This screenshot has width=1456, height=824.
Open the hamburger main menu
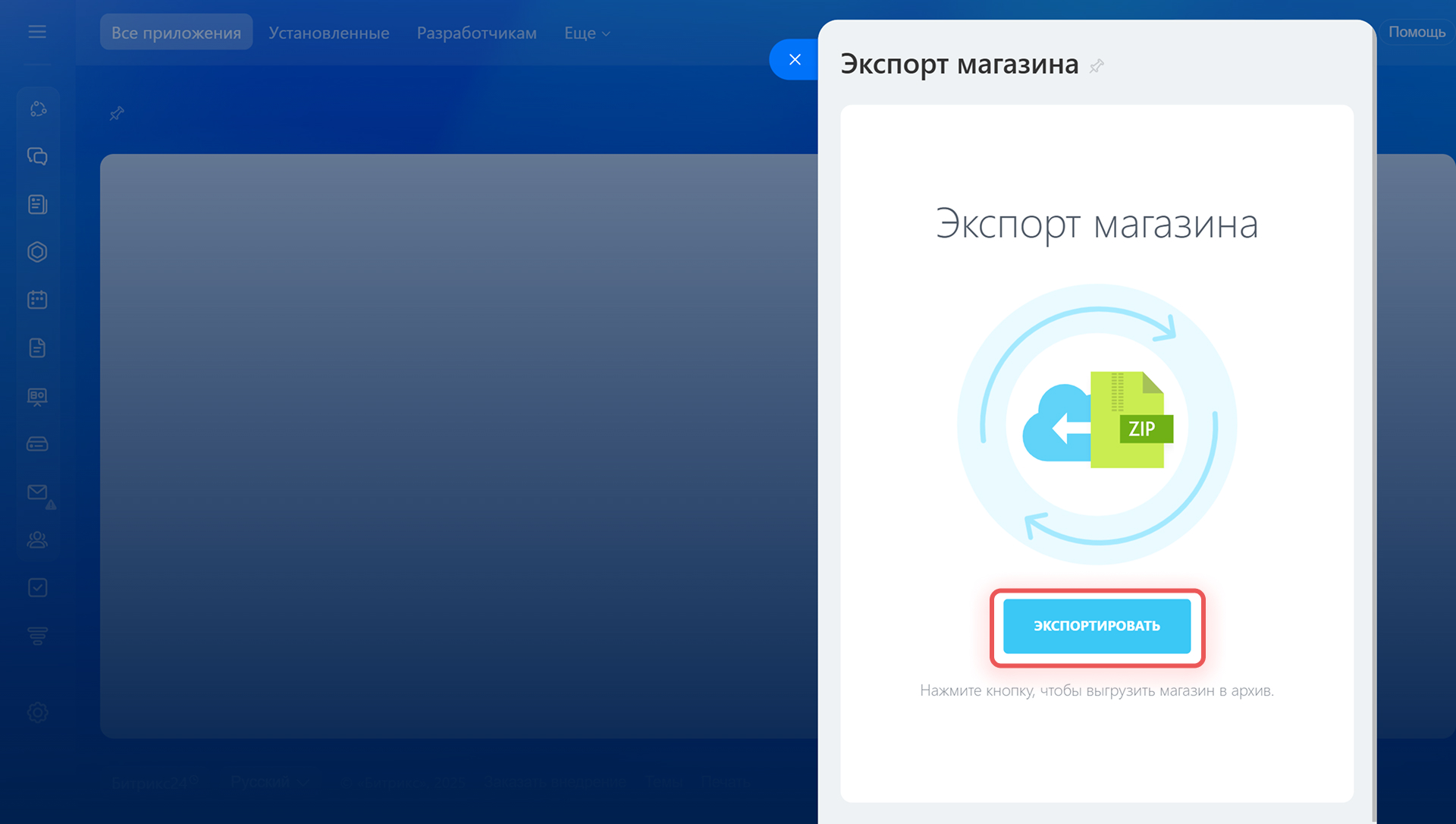tap(37, 32)
